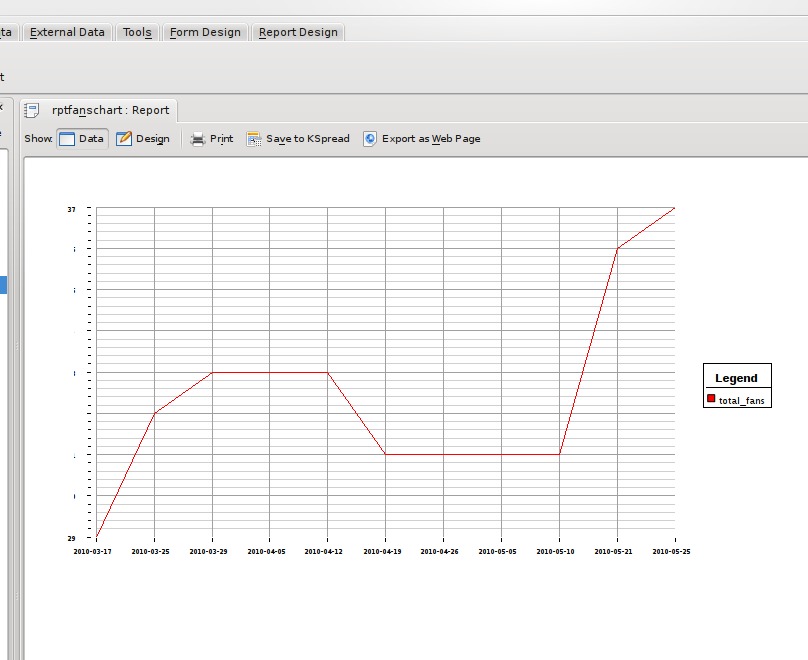This screenshot has width=808, height=660.
Task: Open the Tools tab
Action: coord(137,32)
